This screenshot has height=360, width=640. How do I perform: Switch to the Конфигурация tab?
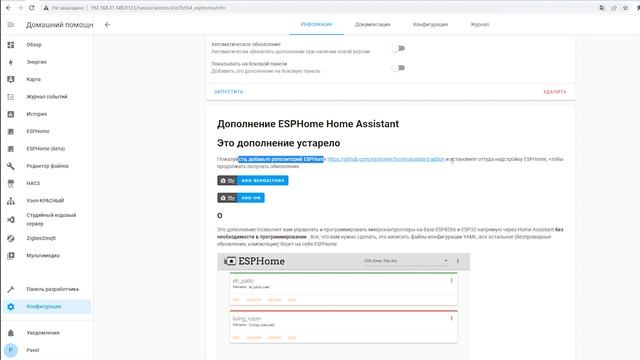(x=430, y=24)
